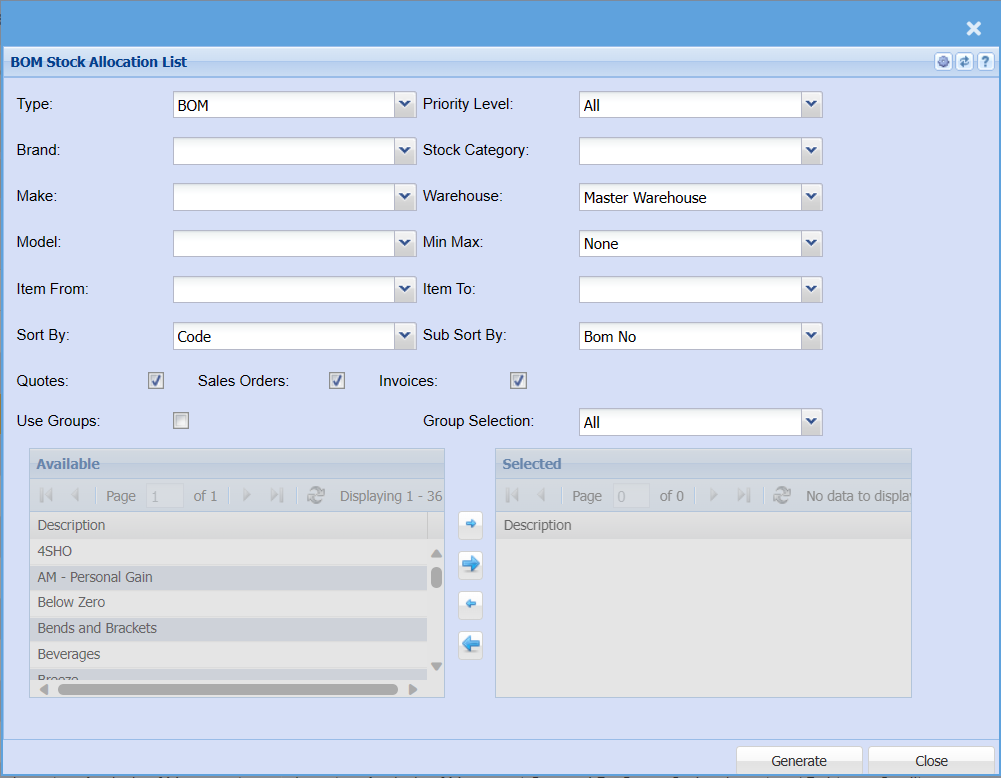Choose the 'Below Zero' row in Available list
The height and width of the screenshot is (778, 1001).
click(71, 603)
